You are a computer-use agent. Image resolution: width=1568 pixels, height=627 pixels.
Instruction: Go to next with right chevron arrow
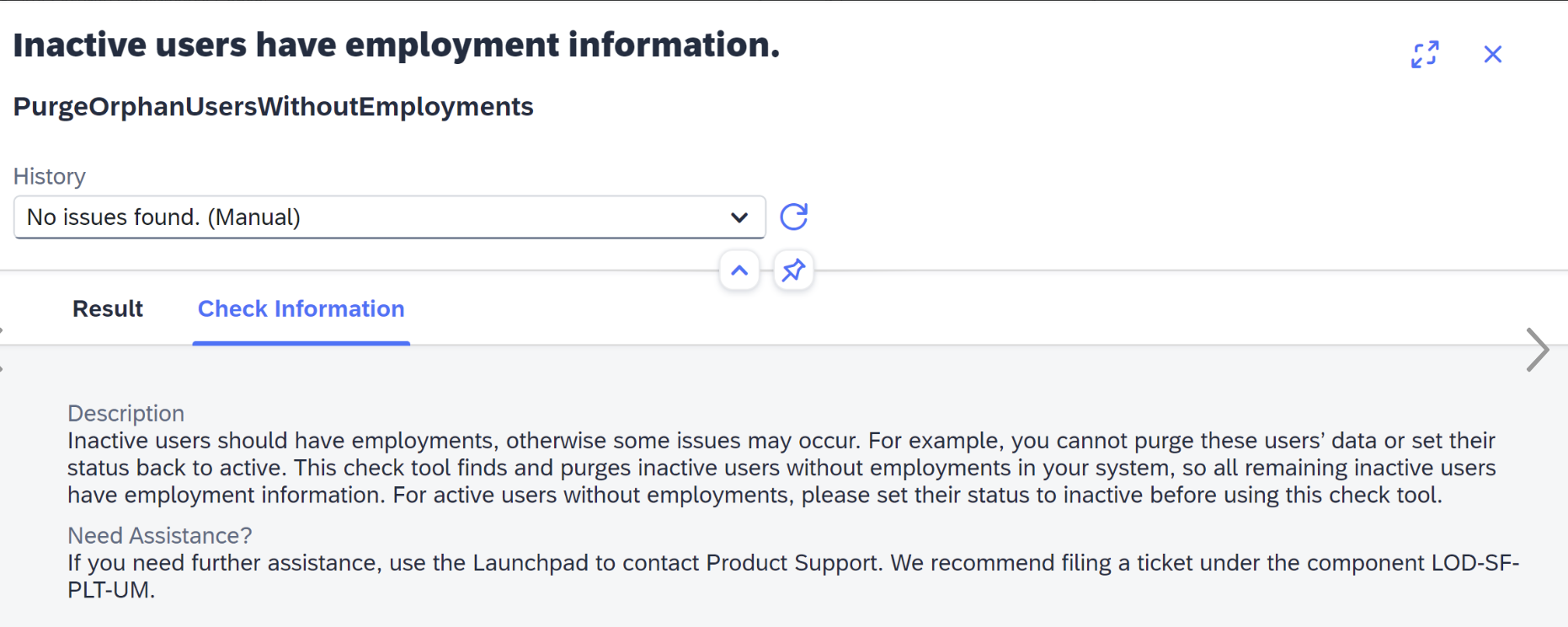(x=1538, y=350)
